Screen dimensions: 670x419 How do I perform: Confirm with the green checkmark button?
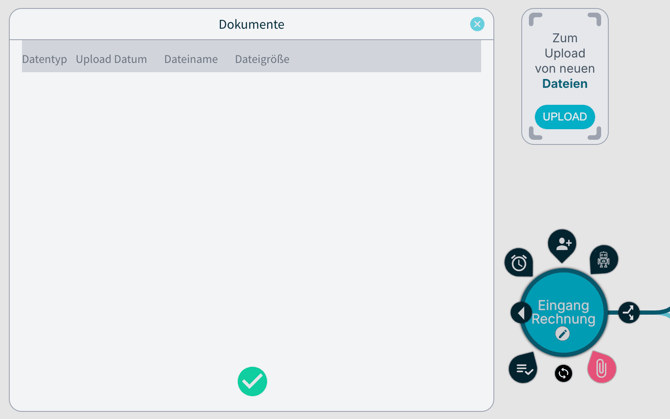pyautogui.click(x=252, y=381)
